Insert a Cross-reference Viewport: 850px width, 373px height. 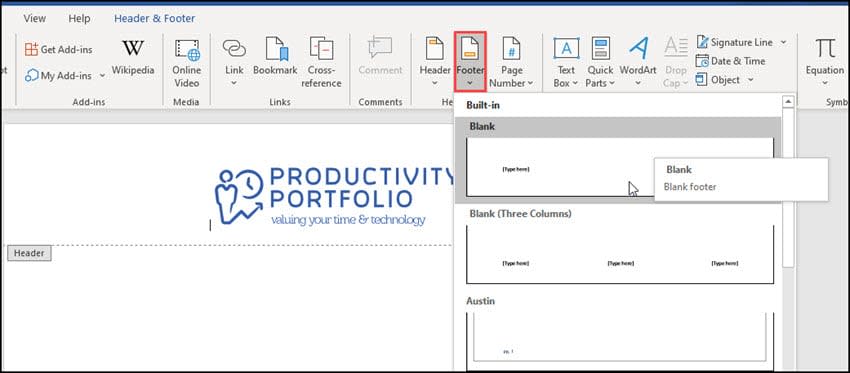click(321, 62)
